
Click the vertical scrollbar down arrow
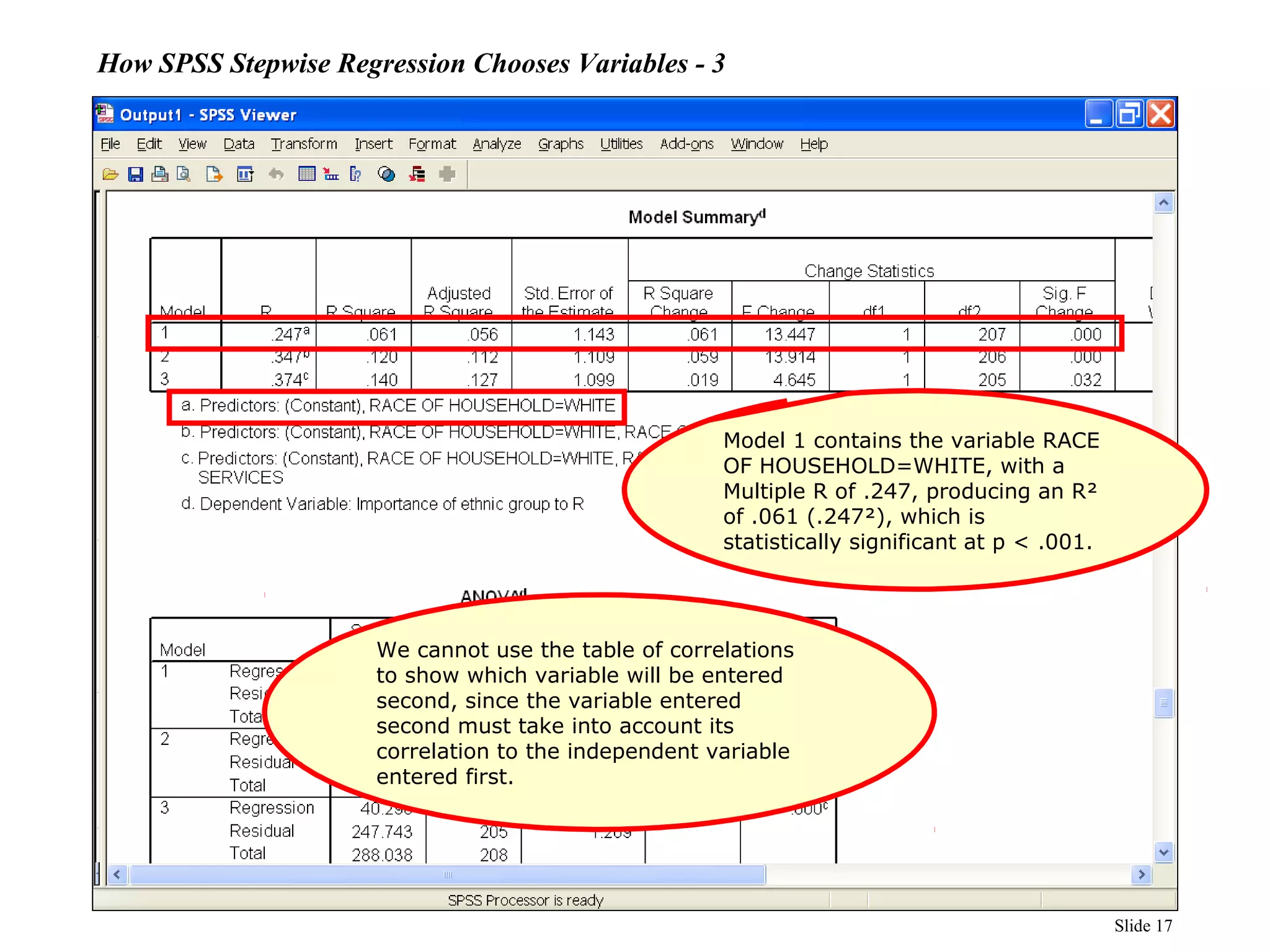coord(1164,852)
